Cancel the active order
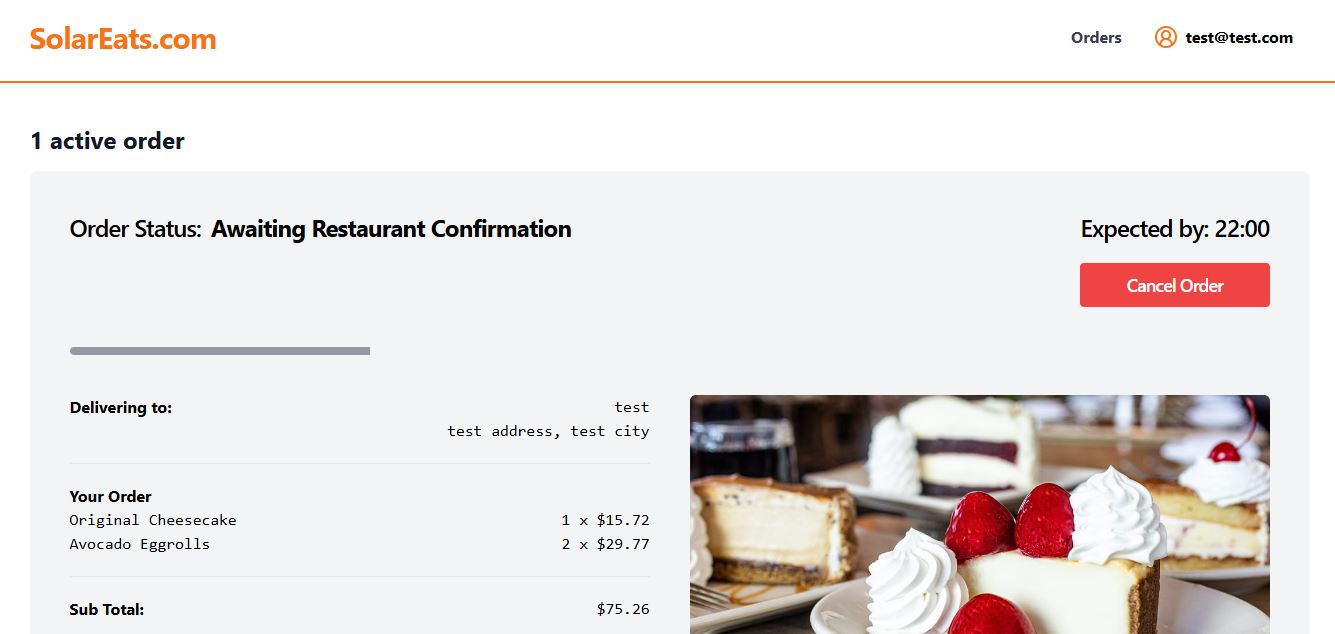 [1175, 285]
